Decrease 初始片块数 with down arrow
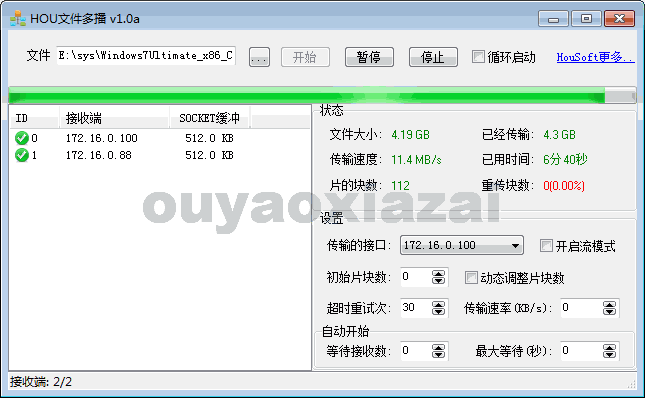The width and height of the screenshot is (645, 398). 439,281
